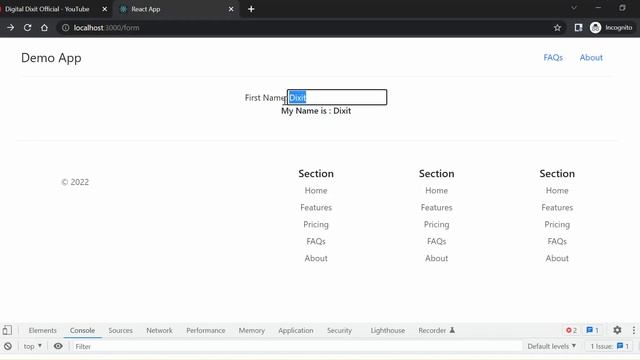Close the React App tab
Screen dimensions: 640x360
[231, 9]
